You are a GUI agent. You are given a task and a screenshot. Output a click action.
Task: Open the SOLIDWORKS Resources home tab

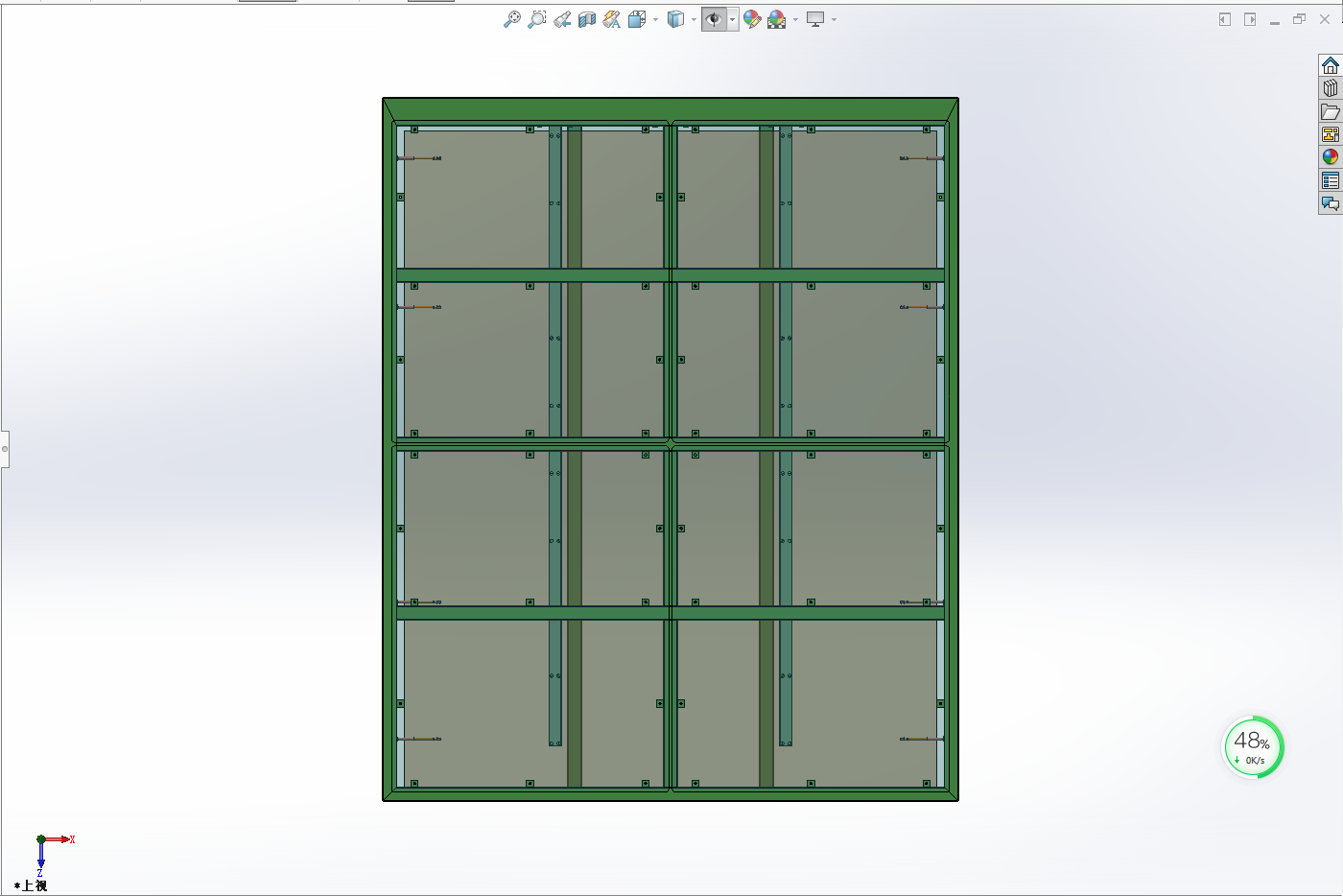click(x=1331, y=65)
